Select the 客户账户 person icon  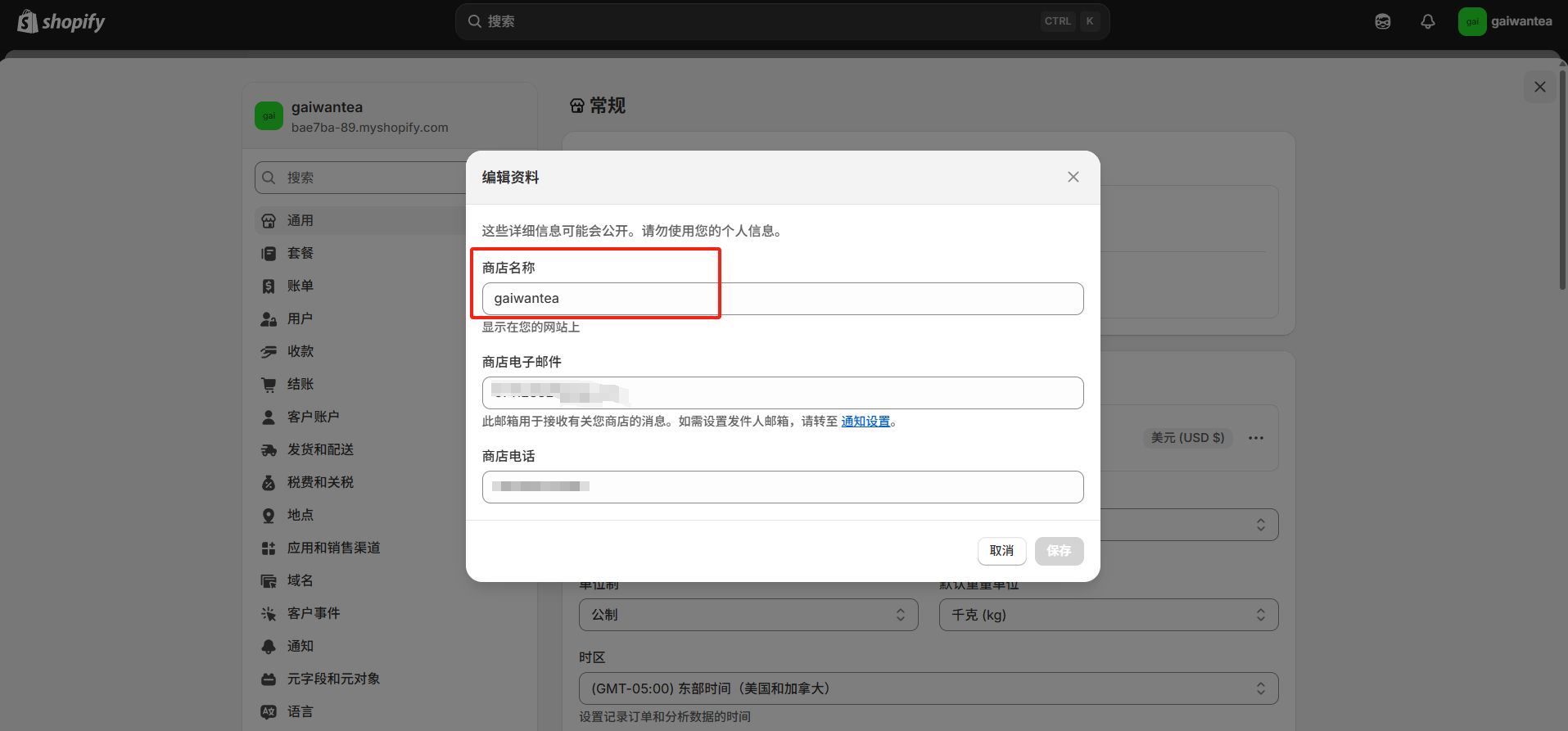[269, 417]
